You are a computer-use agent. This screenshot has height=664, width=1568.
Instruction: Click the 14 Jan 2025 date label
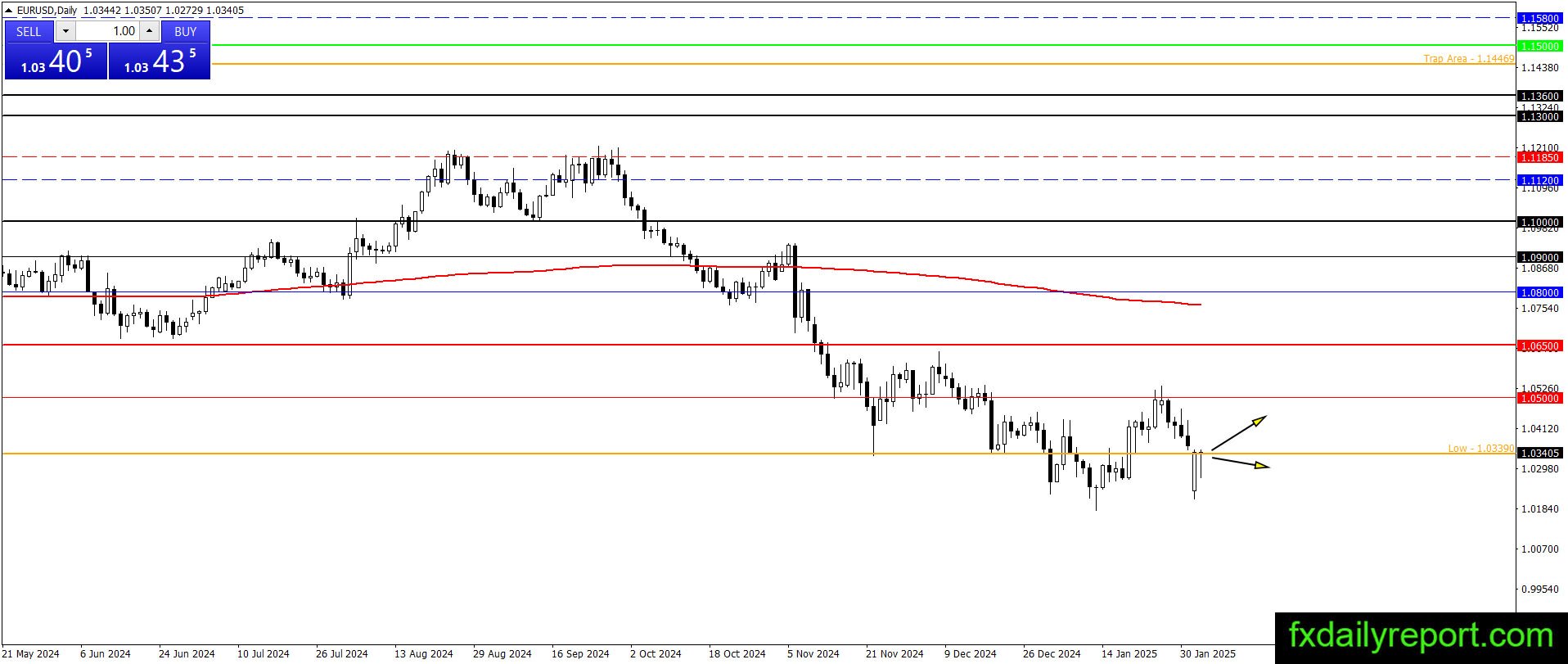pyautogui.click(x=1129, y=653)
